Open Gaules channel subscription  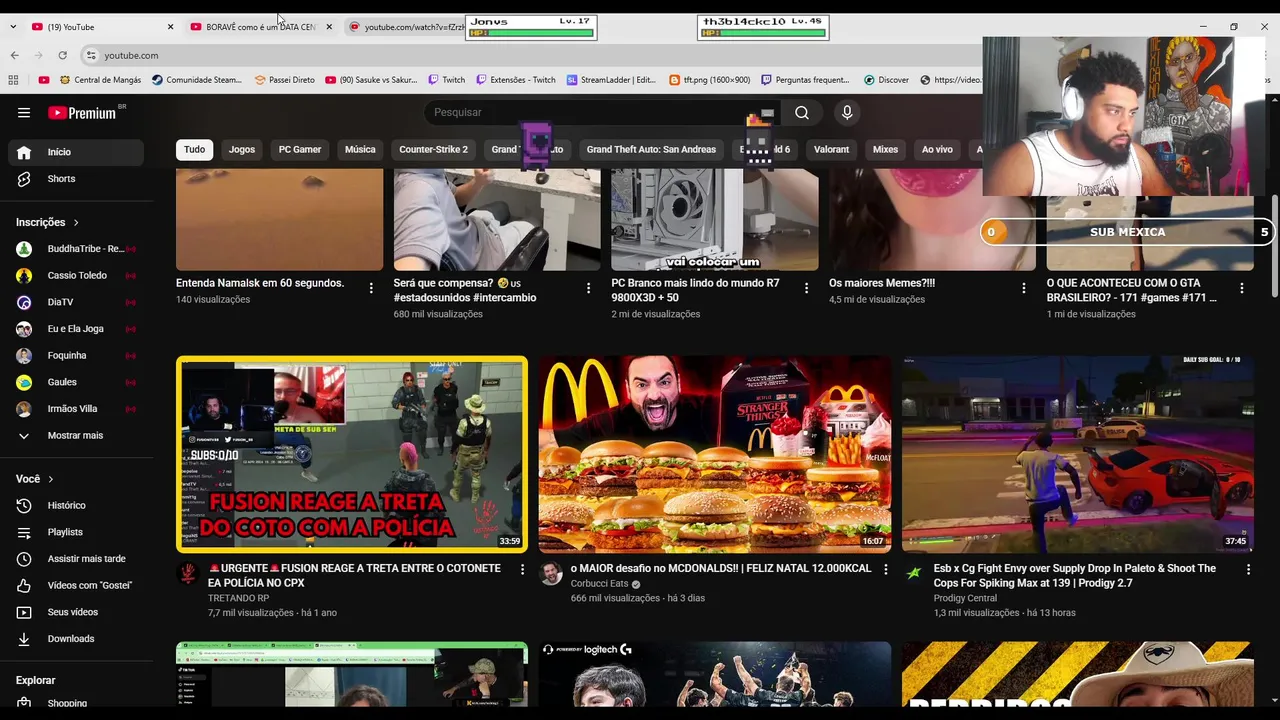[x=76, y=382]
